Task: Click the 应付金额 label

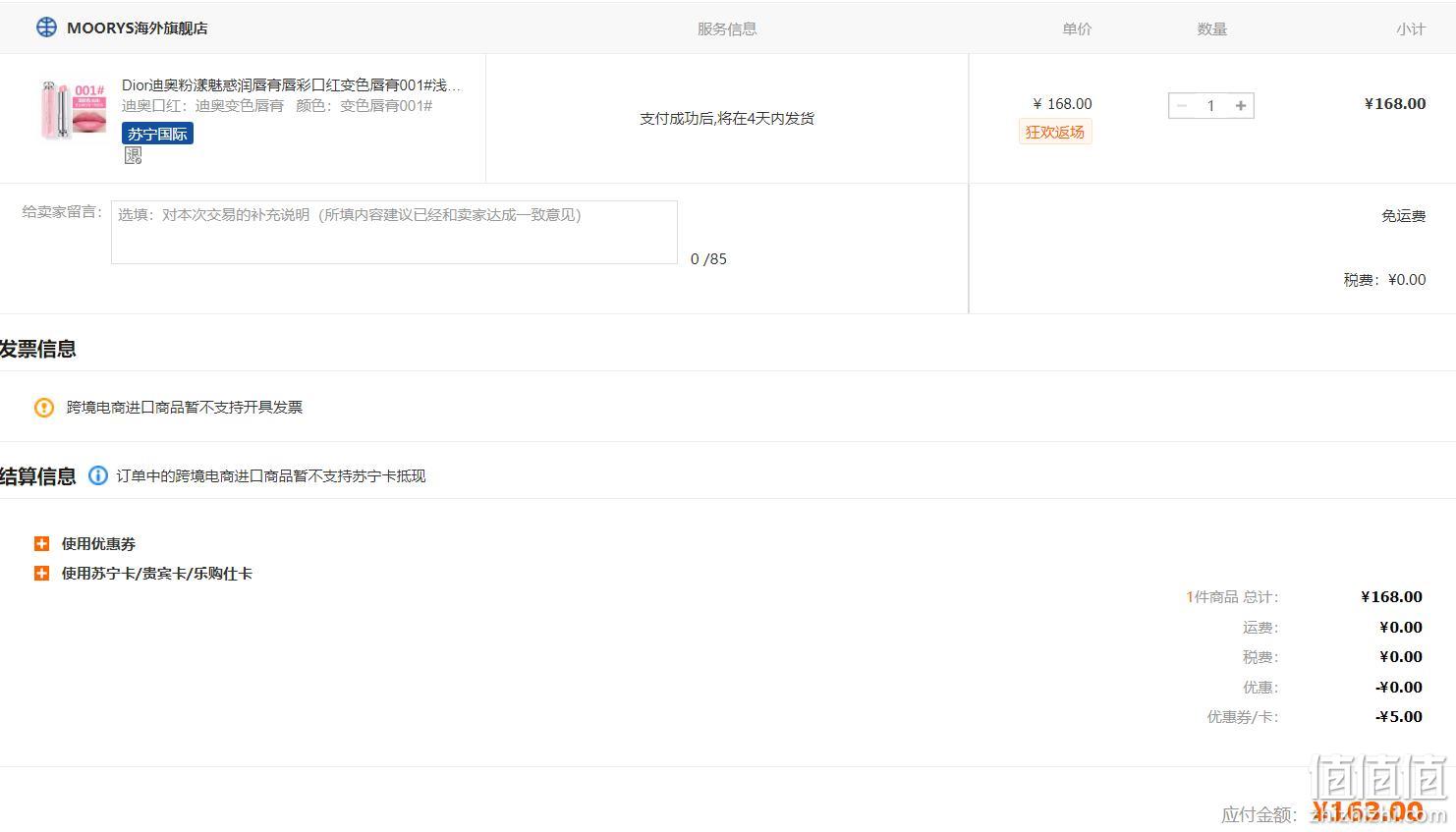Action: pyautogui.click(x=1260, y=814)
